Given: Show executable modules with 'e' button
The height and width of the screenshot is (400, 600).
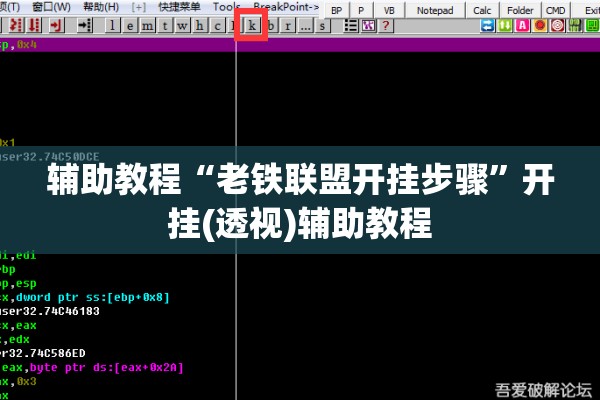Looking at the screenshot, I should [x=130, y=26].
